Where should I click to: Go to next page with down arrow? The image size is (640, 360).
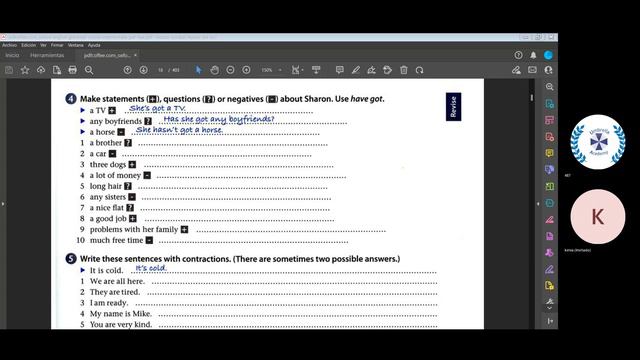(143, 70)
